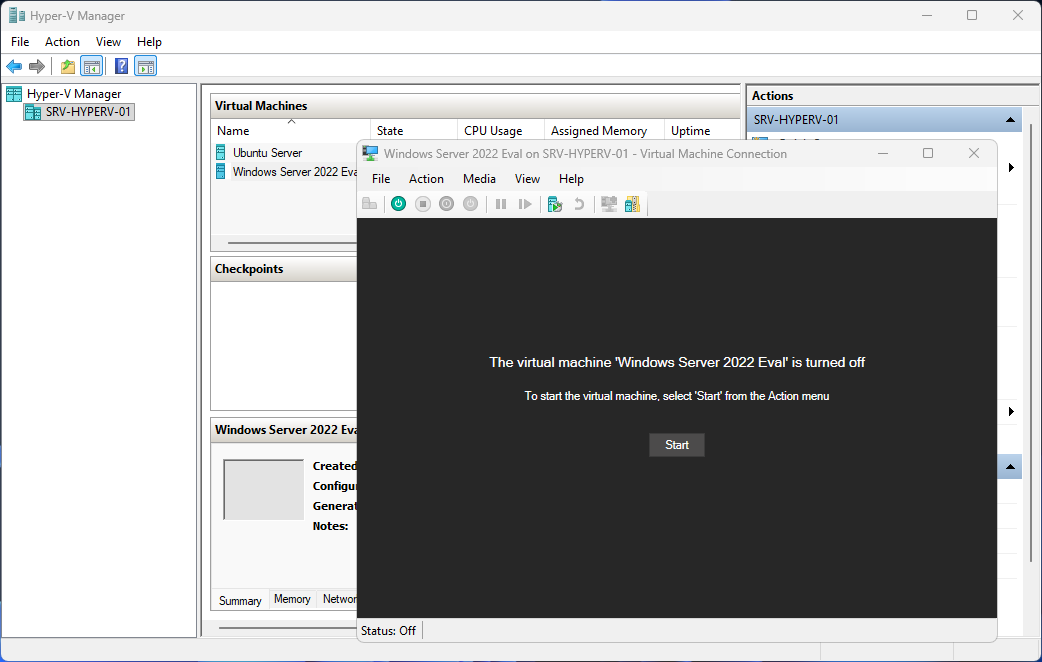Click the Ctrl+Alt+Delete icon in the VM toolbar
This screenshot has width=1042, height=662.
click(x=368, y=203)
